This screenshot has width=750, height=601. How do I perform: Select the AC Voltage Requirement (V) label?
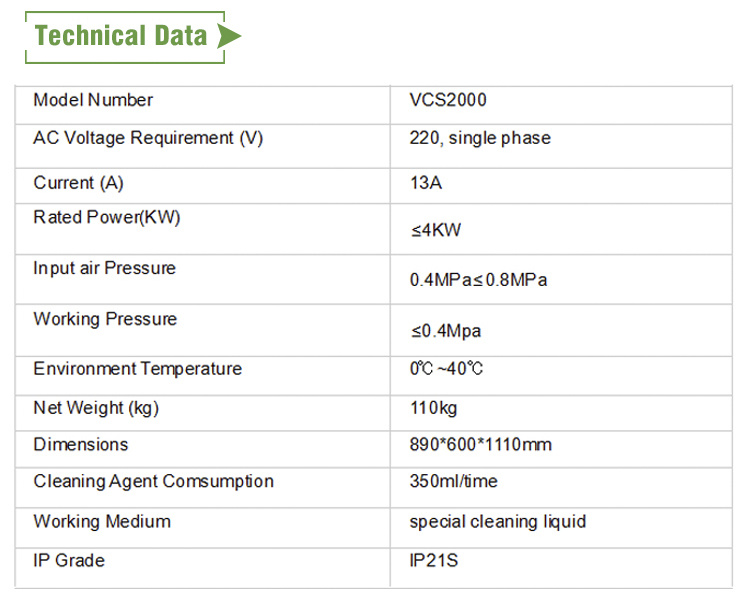point(148,138)
